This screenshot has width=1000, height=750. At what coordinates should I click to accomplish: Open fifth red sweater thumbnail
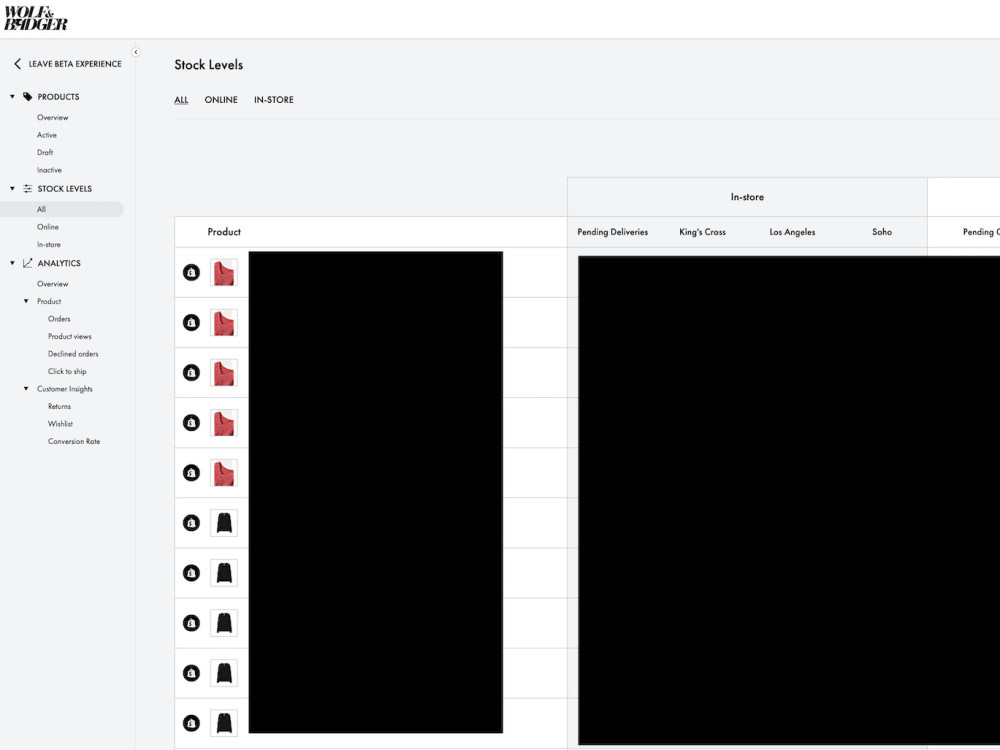pyautogui.click(x=224, y=473)
